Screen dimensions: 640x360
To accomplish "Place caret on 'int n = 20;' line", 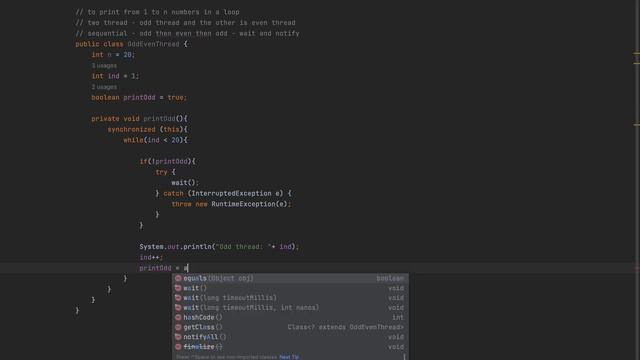I will pos(113,55).
